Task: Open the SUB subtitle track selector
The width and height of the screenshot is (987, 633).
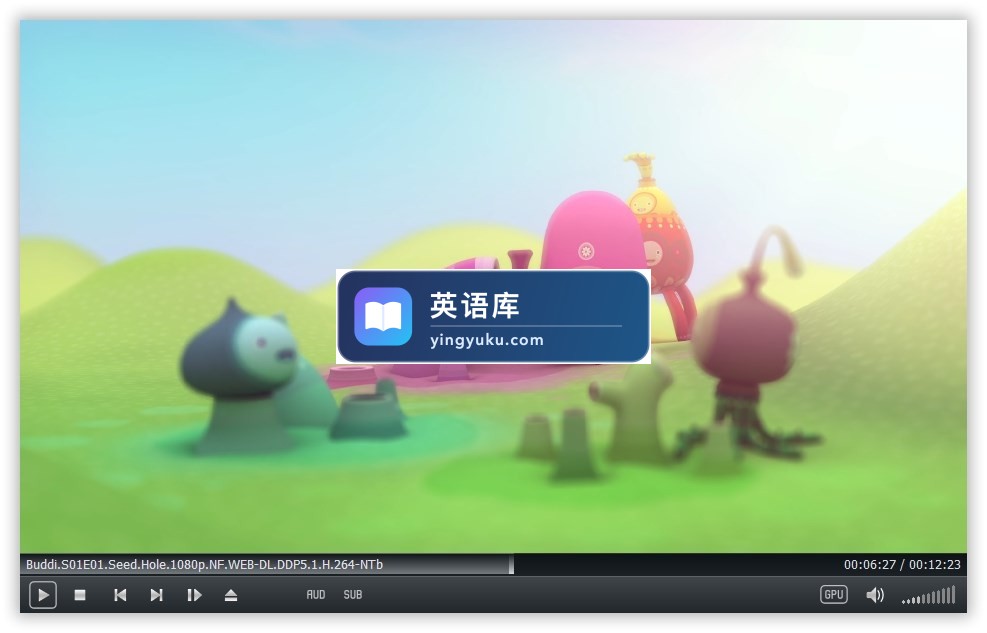Action: click(352, 595)
